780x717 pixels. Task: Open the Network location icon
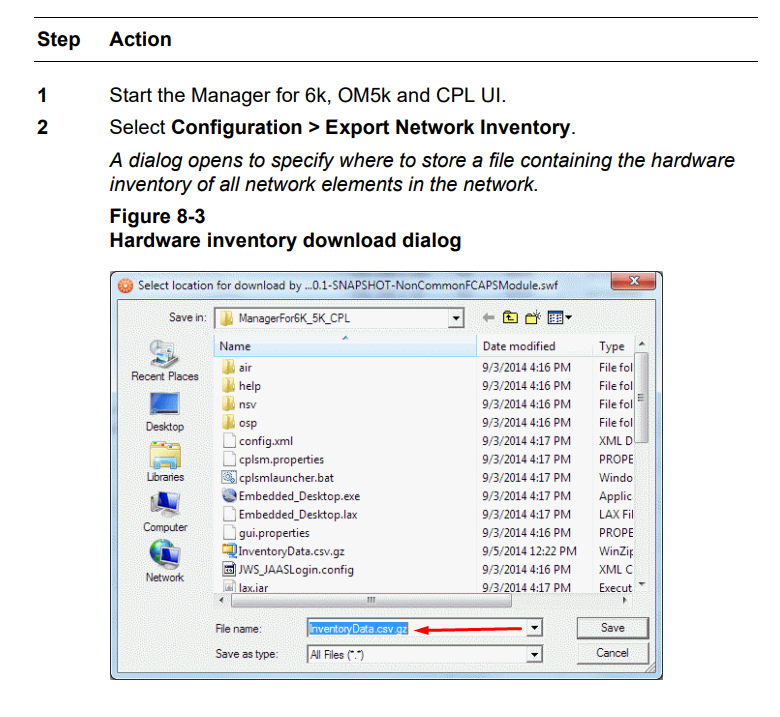[x=164, y=556]
